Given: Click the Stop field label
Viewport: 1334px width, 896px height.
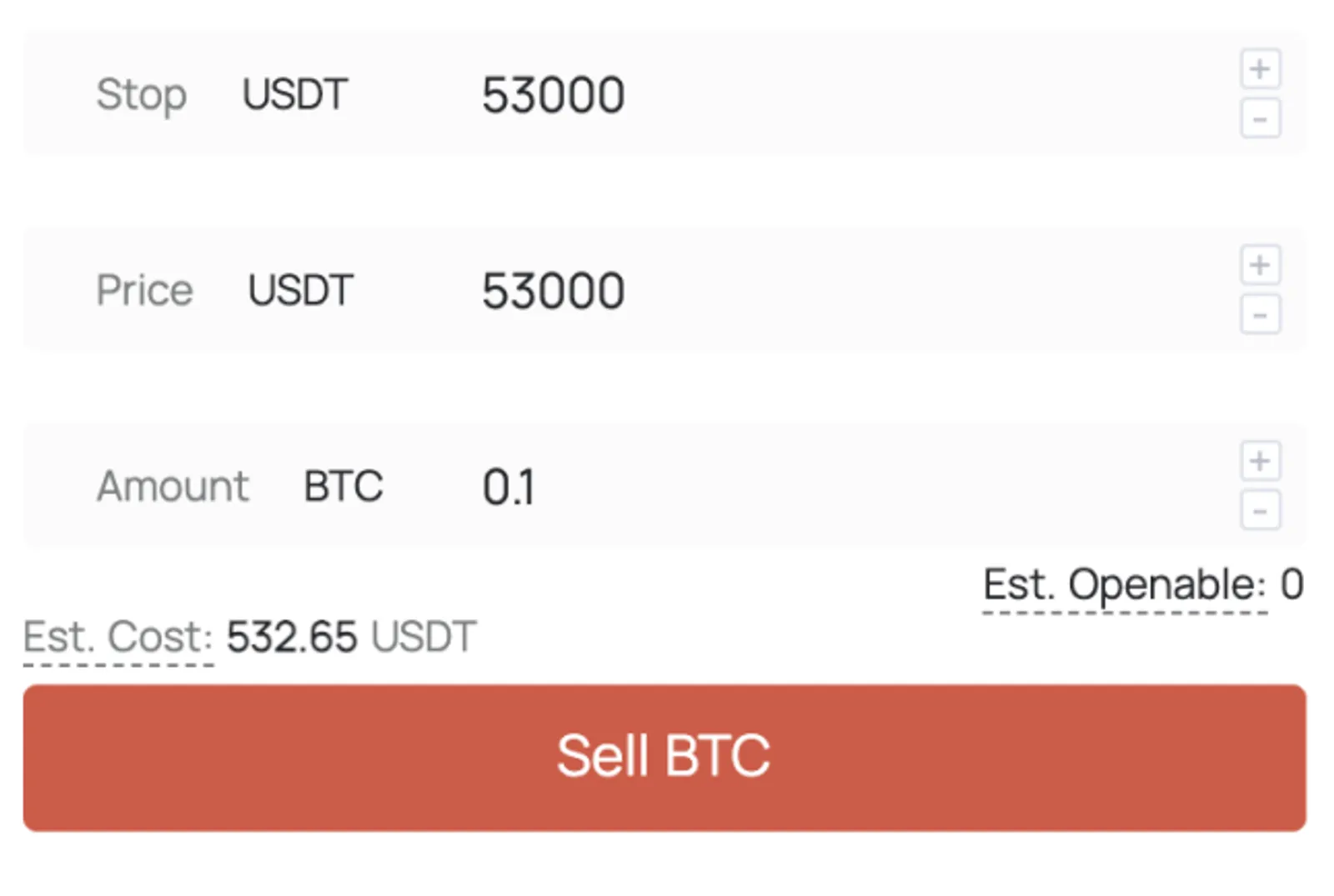Looking at the screenshot, I should [141, 95].
